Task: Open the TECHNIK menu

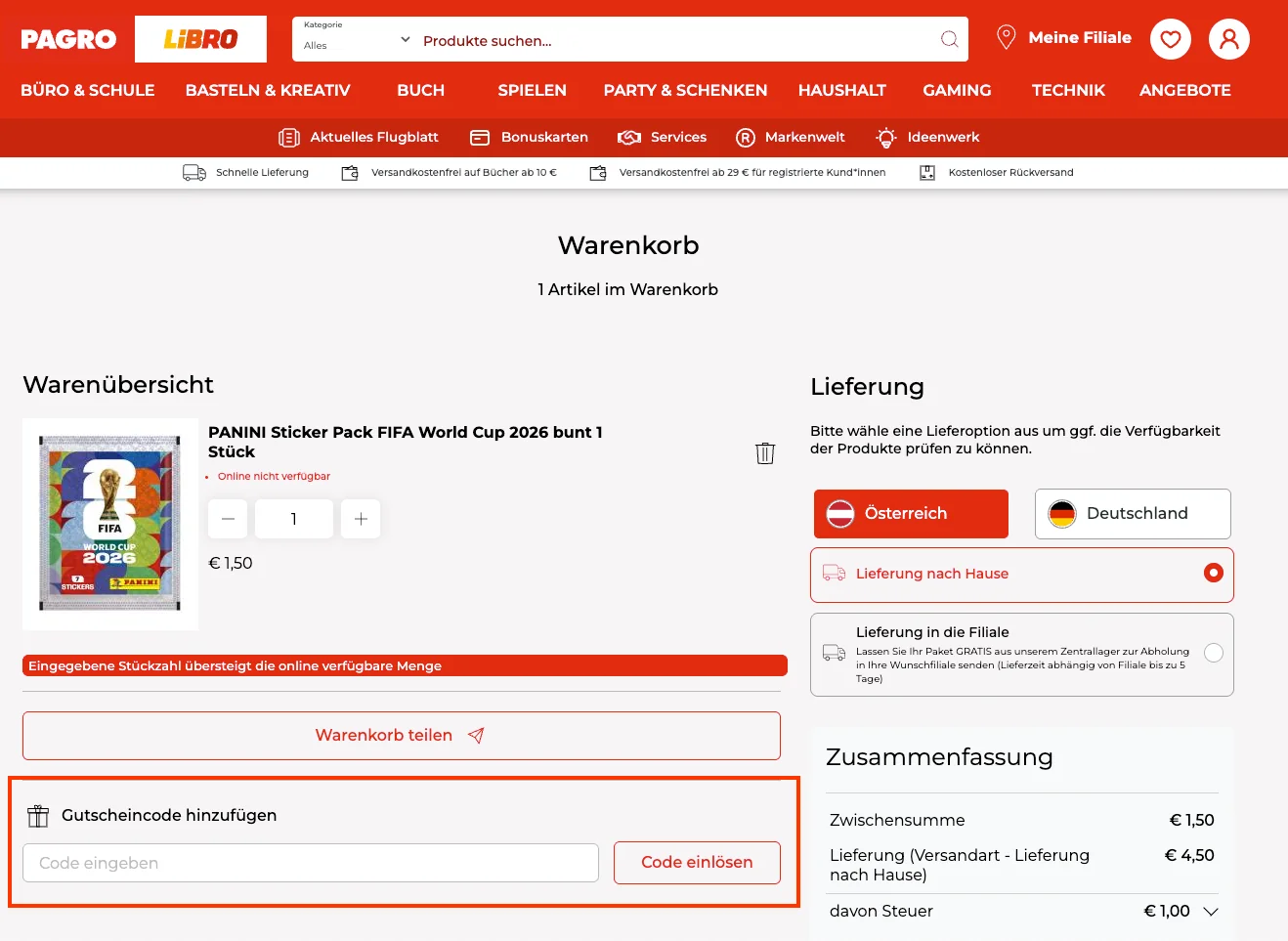Action: 1068,90
